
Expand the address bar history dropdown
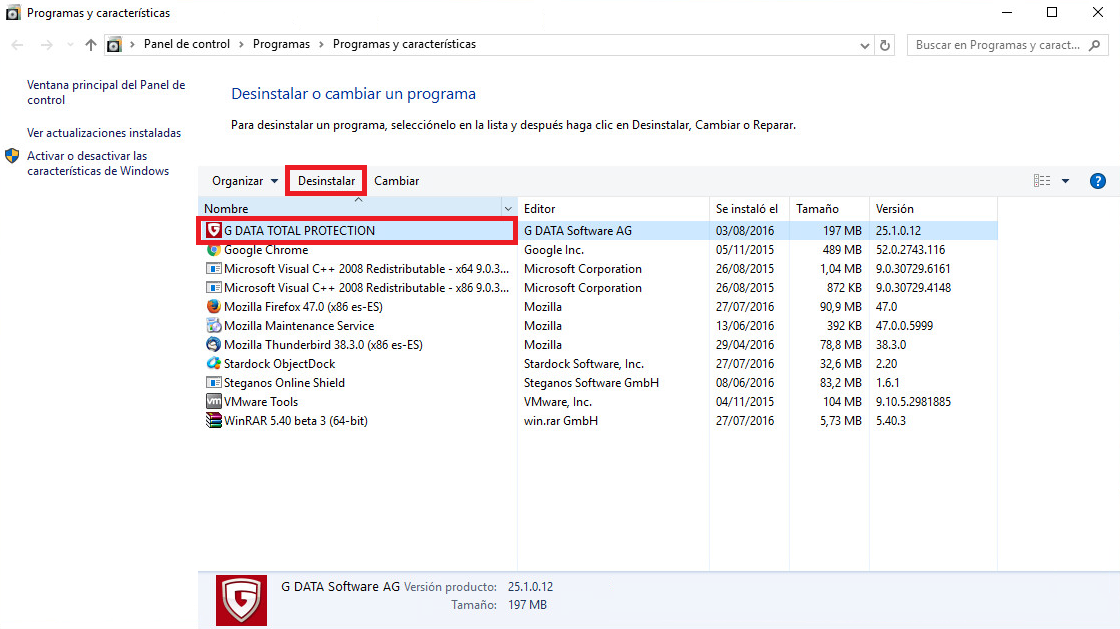pyautogui.click(x=864, y=44)
